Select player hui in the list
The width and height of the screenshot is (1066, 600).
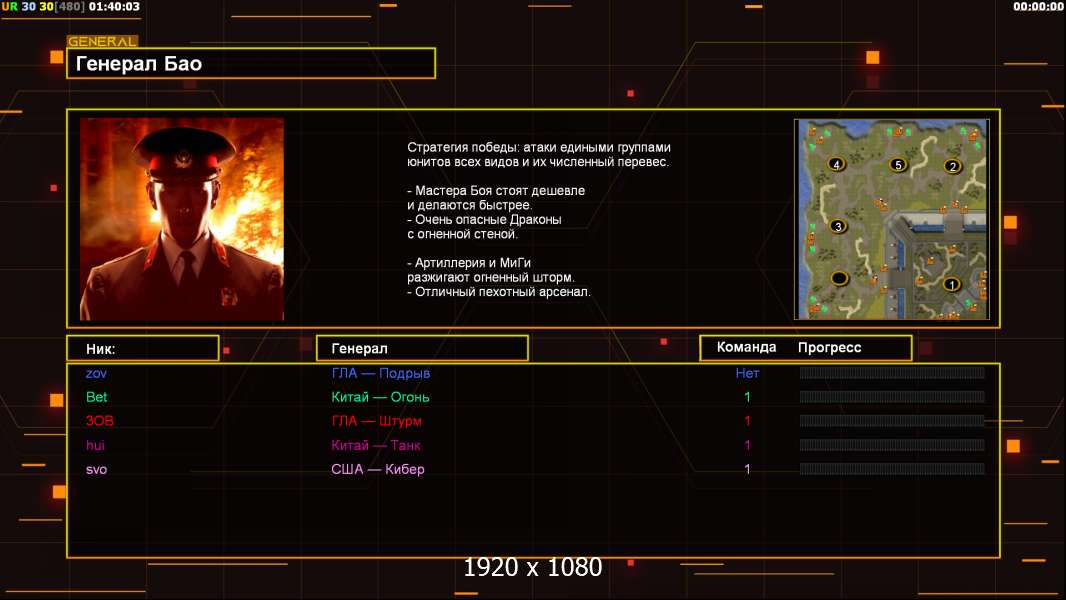95,445
